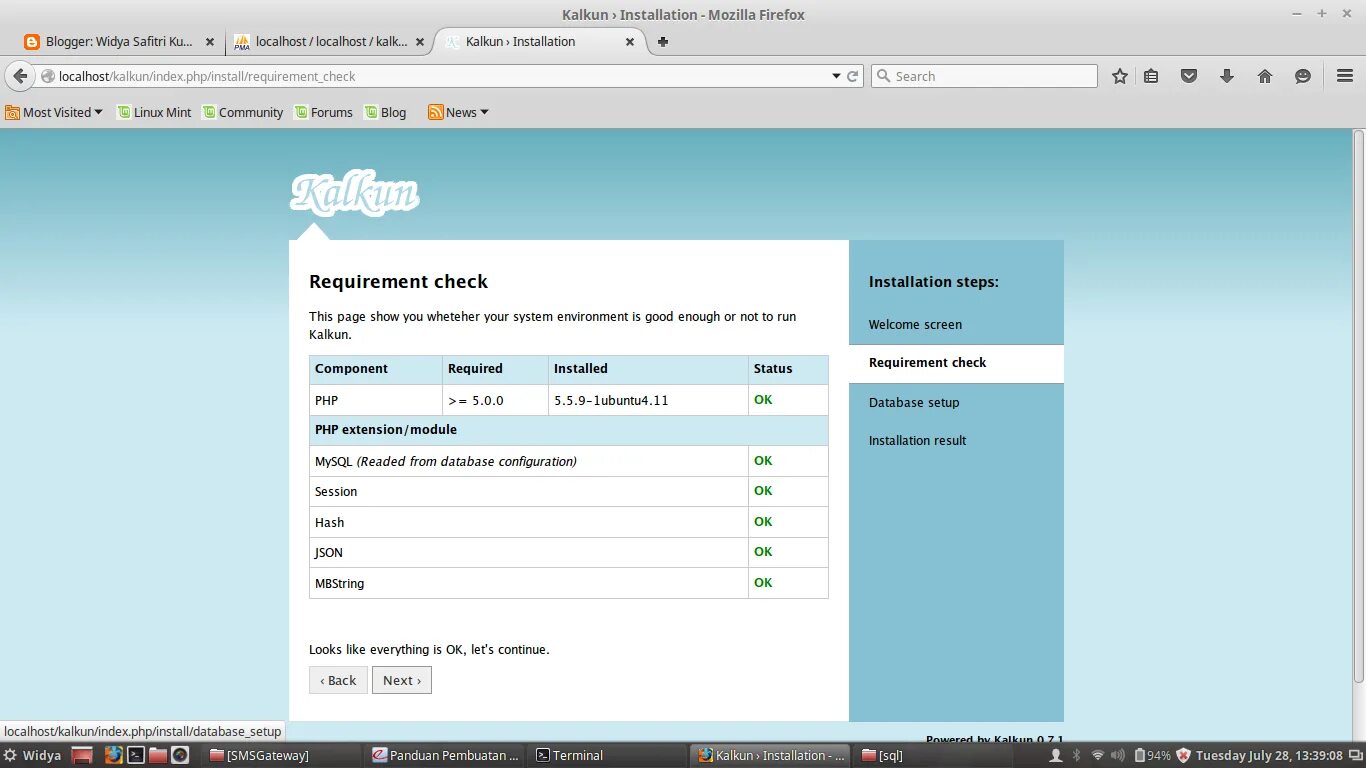Click the page vertical scrollbar
The width and height of the screenshot is (1366, 768).
click(1359, 405)
